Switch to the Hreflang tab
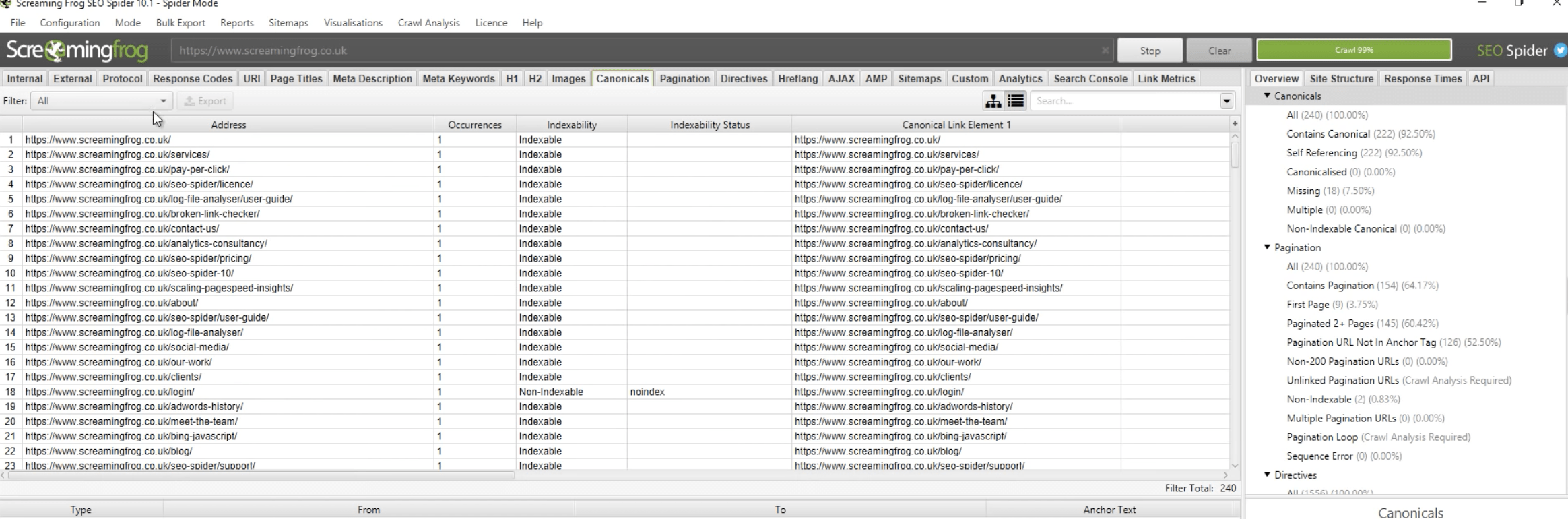Screen dimensions: 1568x519 pyautogui.click(x=798, y=78)
